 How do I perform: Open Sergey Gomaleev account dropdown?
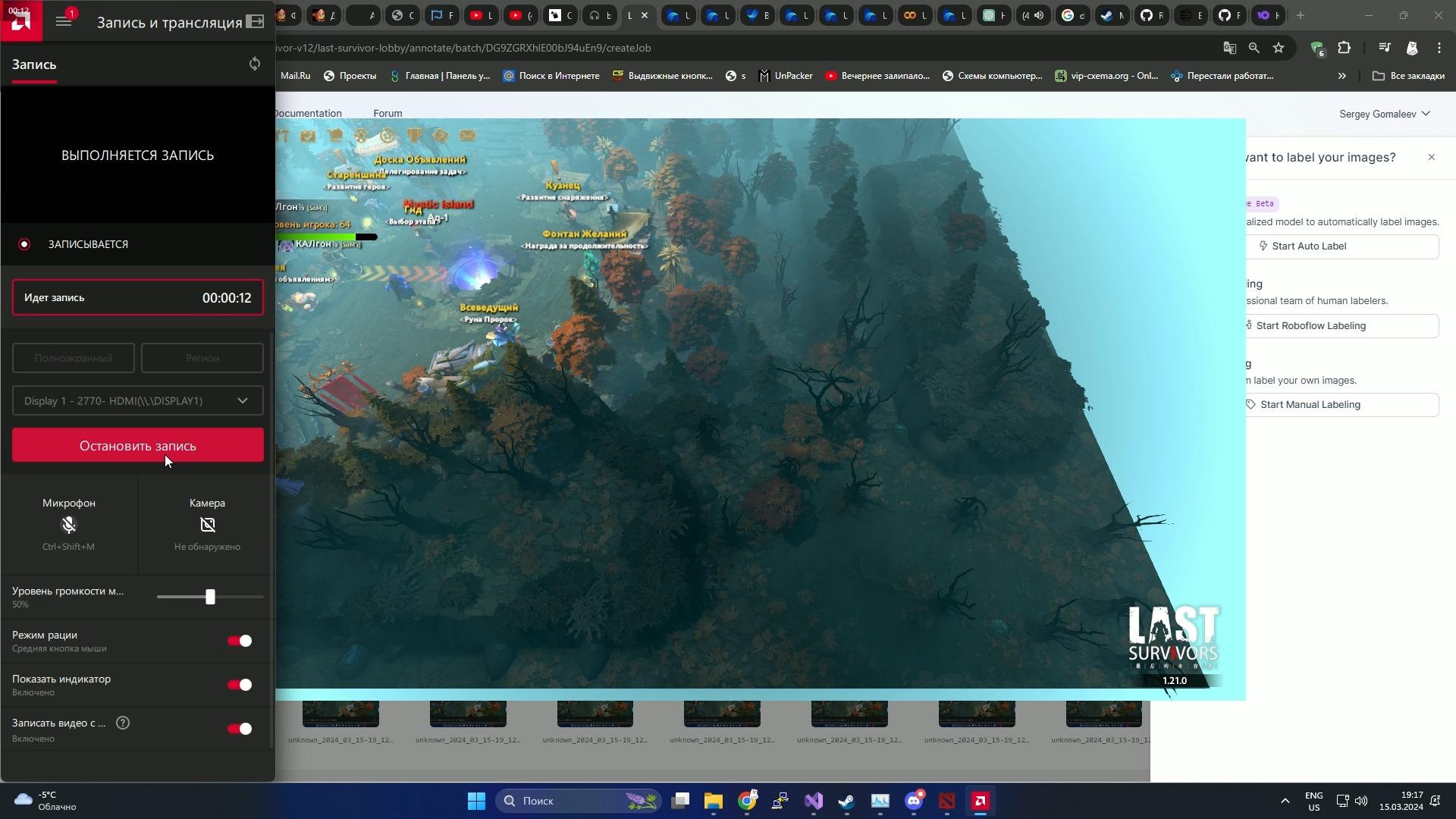(x=1385, y=114)
